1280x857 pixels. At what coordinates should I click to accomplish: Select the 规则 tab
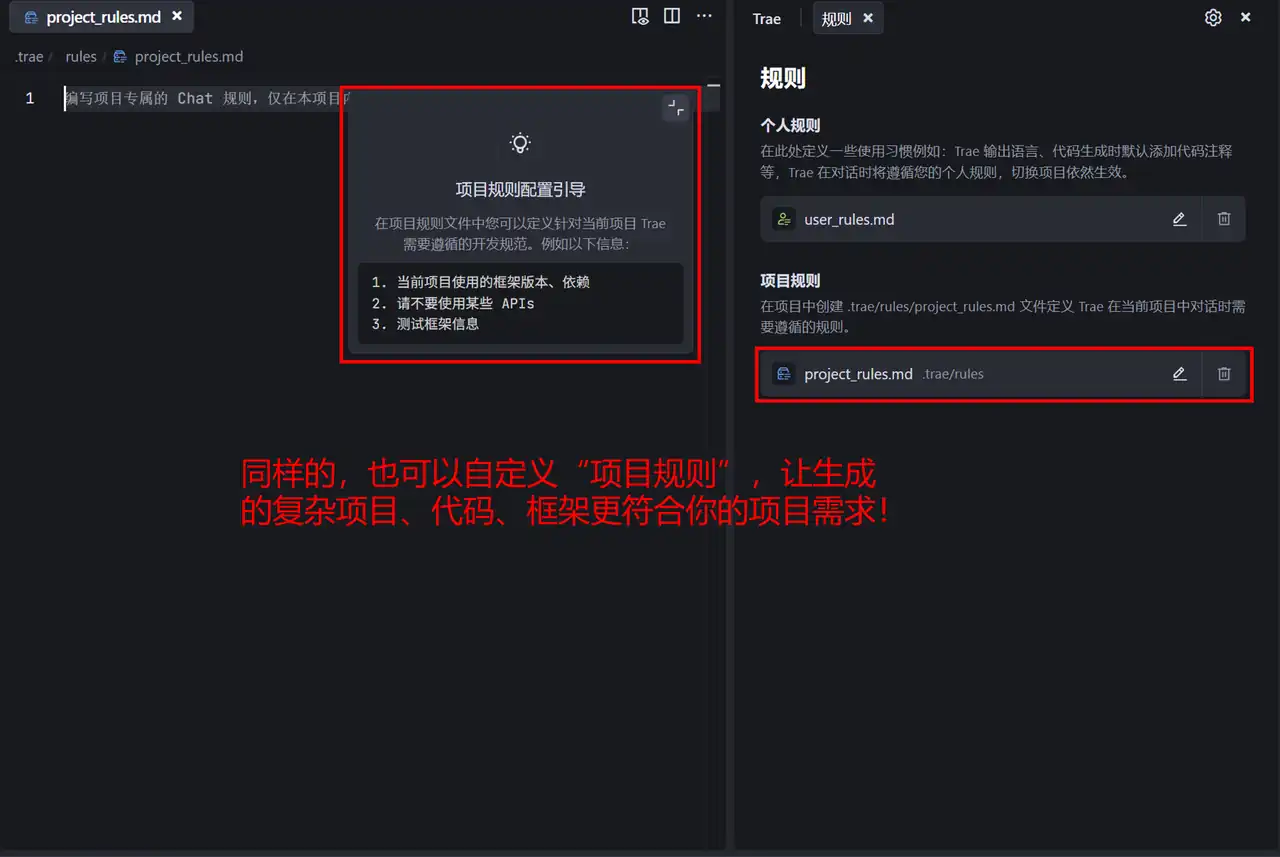pyautogui.click(x=837, y=18)
